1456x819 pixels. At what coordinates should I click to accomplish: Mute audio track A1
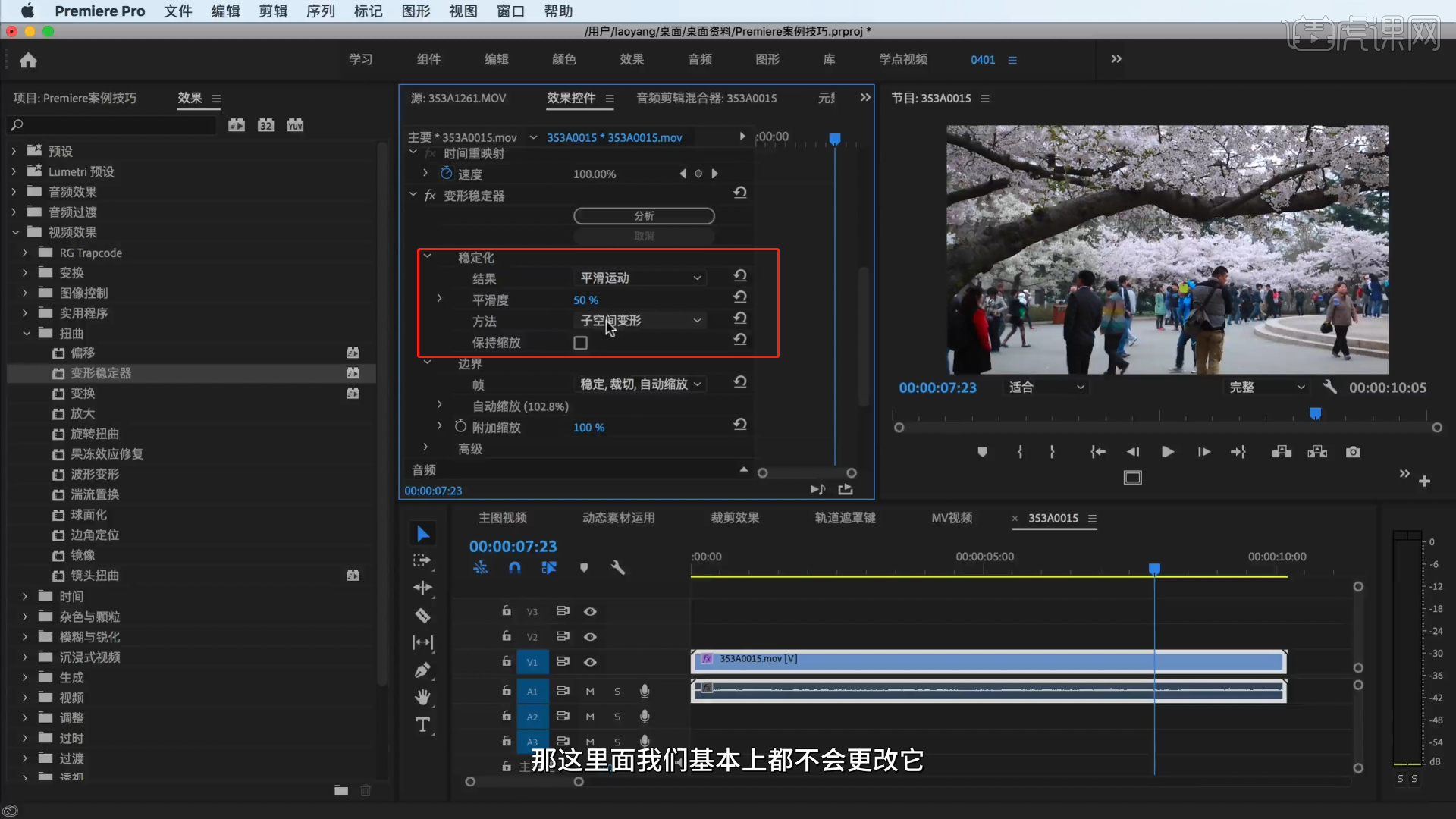pyautogui.click(x=589, y=691)
